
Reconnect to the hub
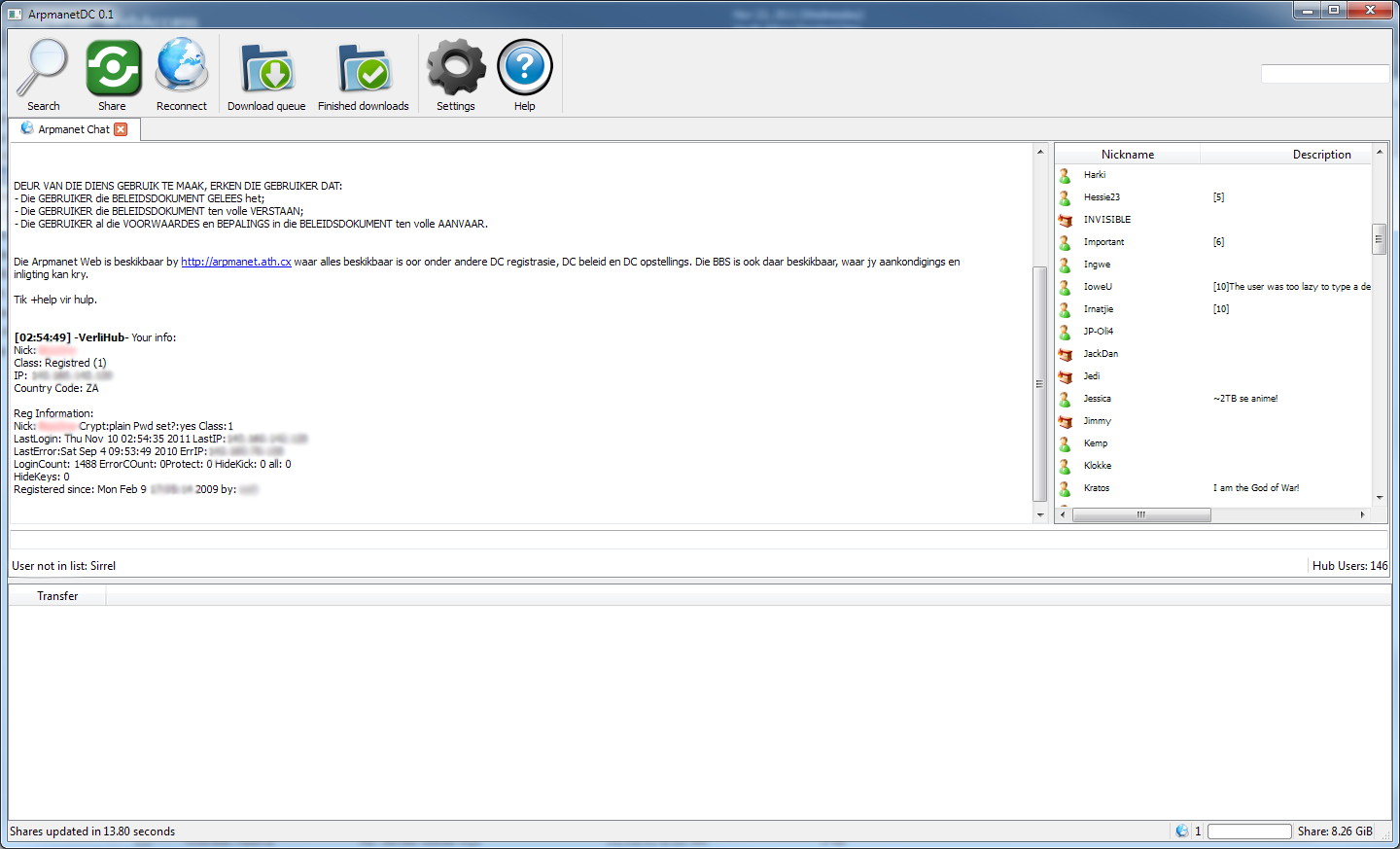182,76
